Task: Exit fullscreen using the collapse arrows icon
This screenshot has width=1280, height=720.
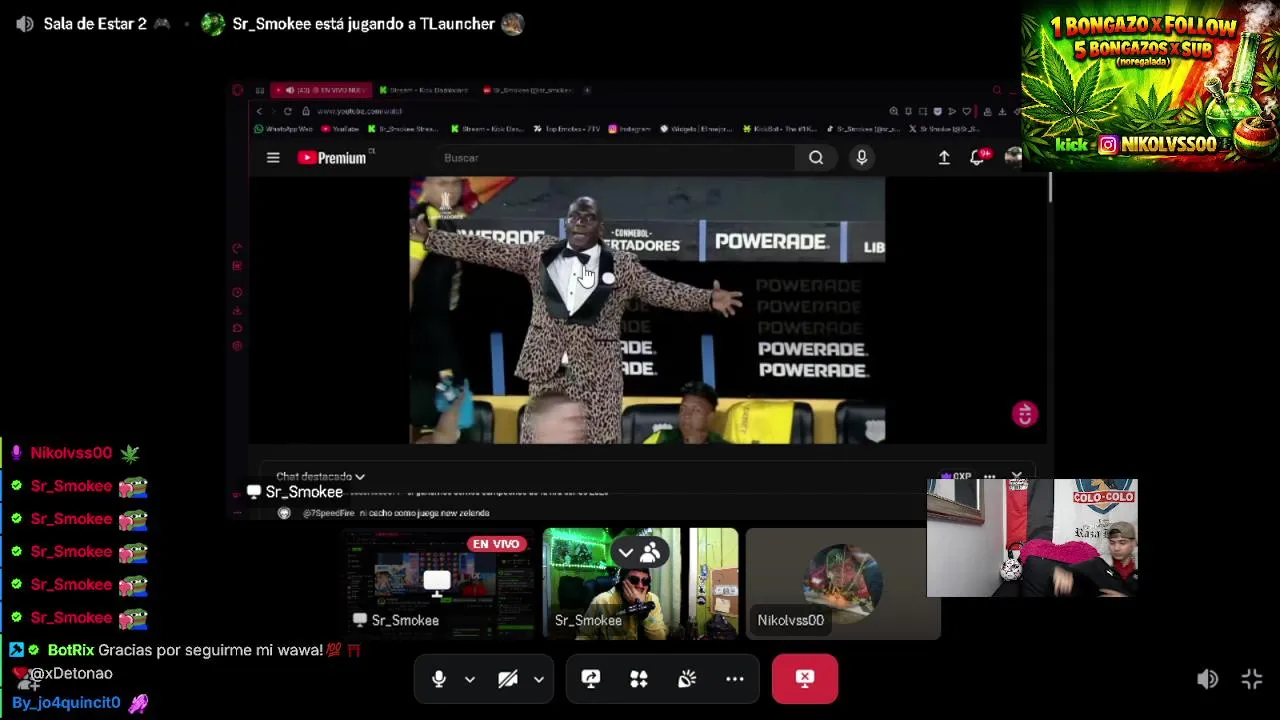Action: 1252,679
